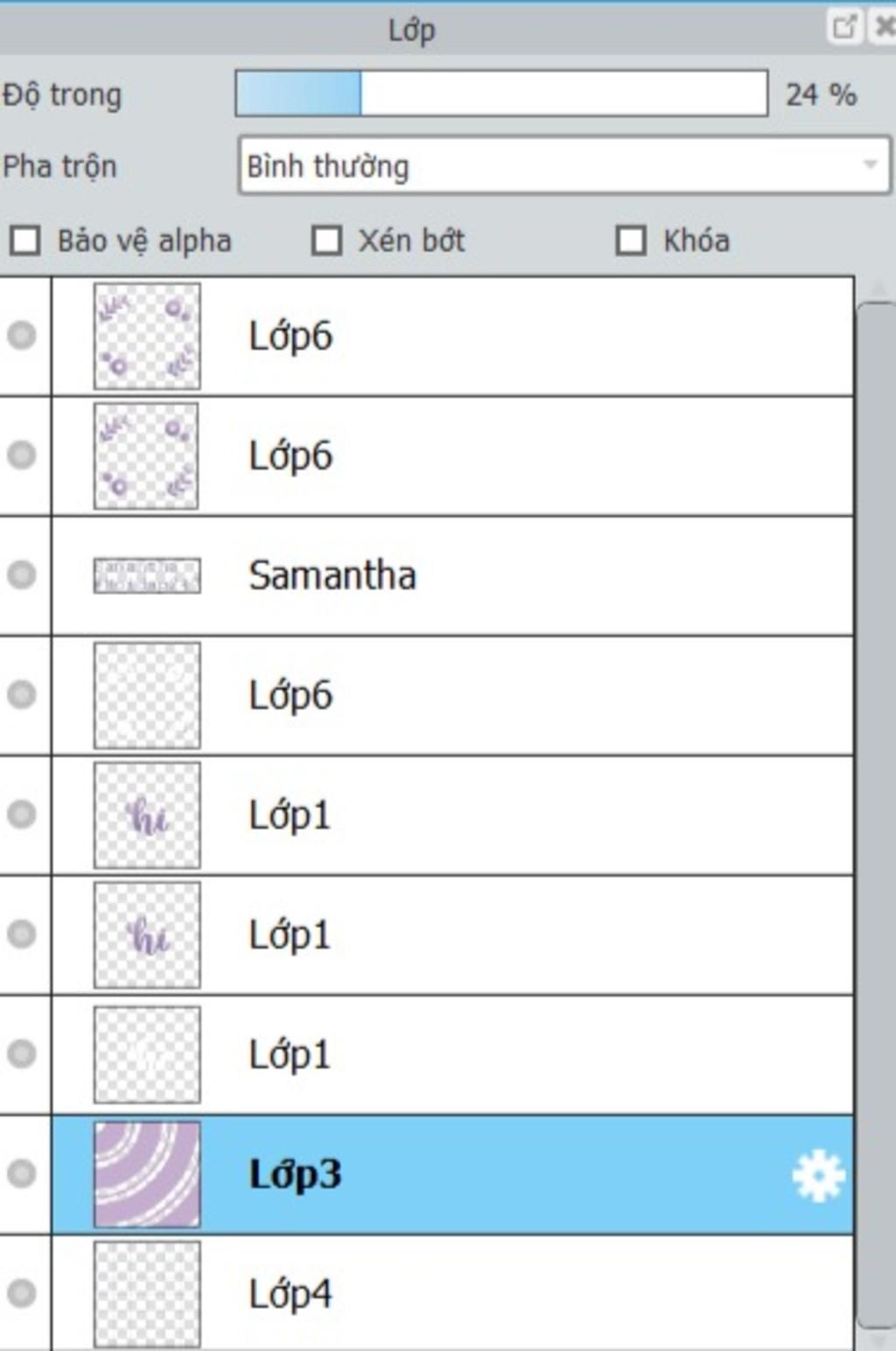Screen dimensions: 896x1351
Task: Enable the Bảo vệ alpha checkbox
Action: pos(25,241)
